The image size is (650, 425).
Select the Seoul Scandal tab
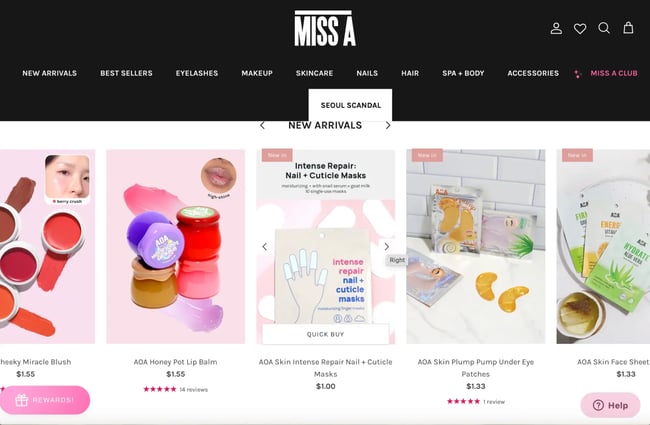pos(350,105)
